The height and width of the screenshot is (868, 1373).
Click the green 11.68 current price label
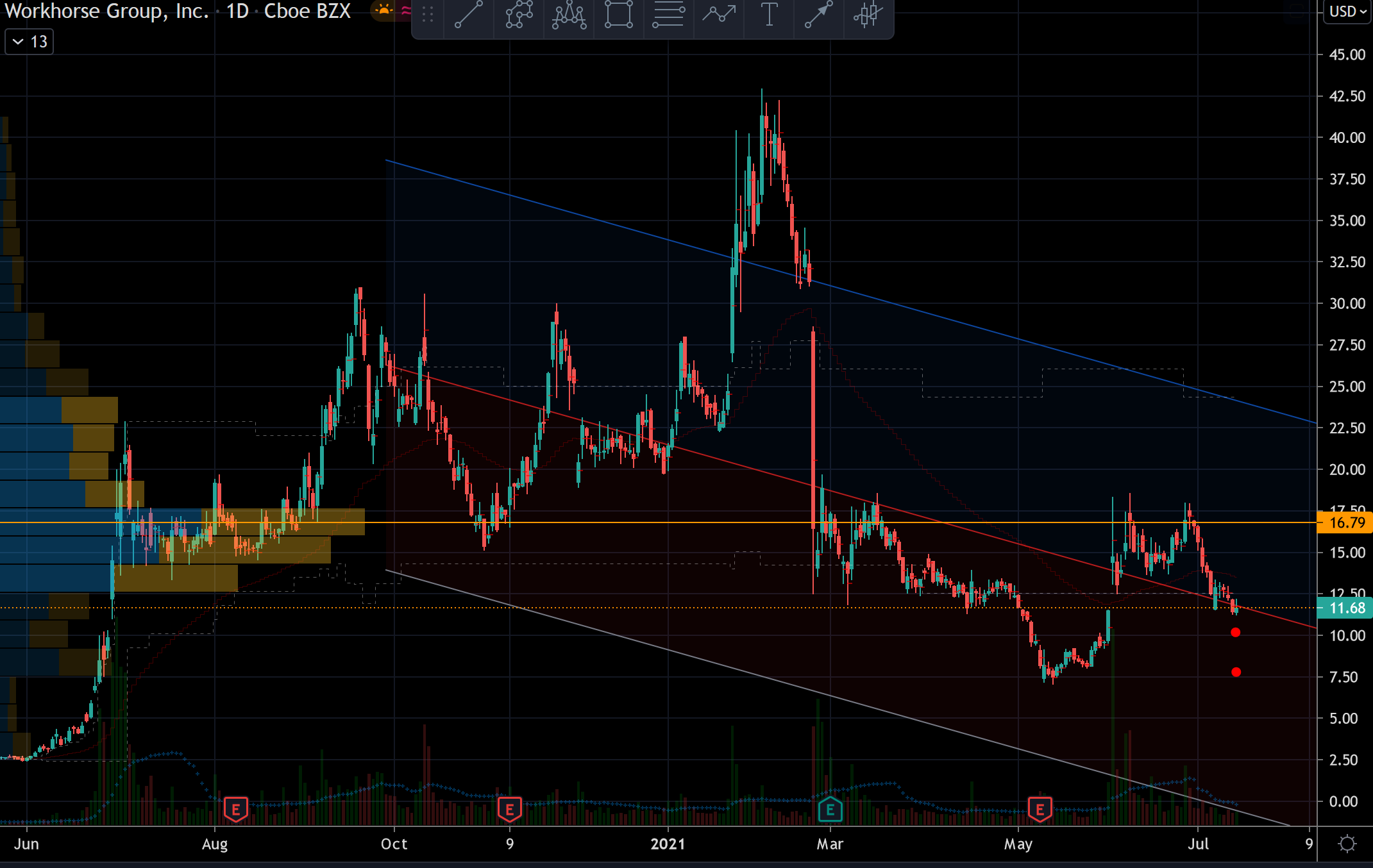(1345, 608)
